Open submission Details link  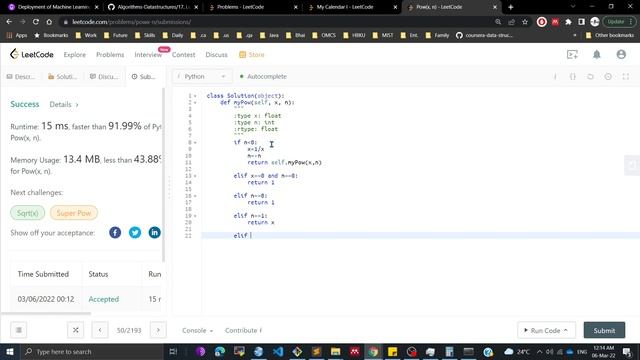pos(64,104)
